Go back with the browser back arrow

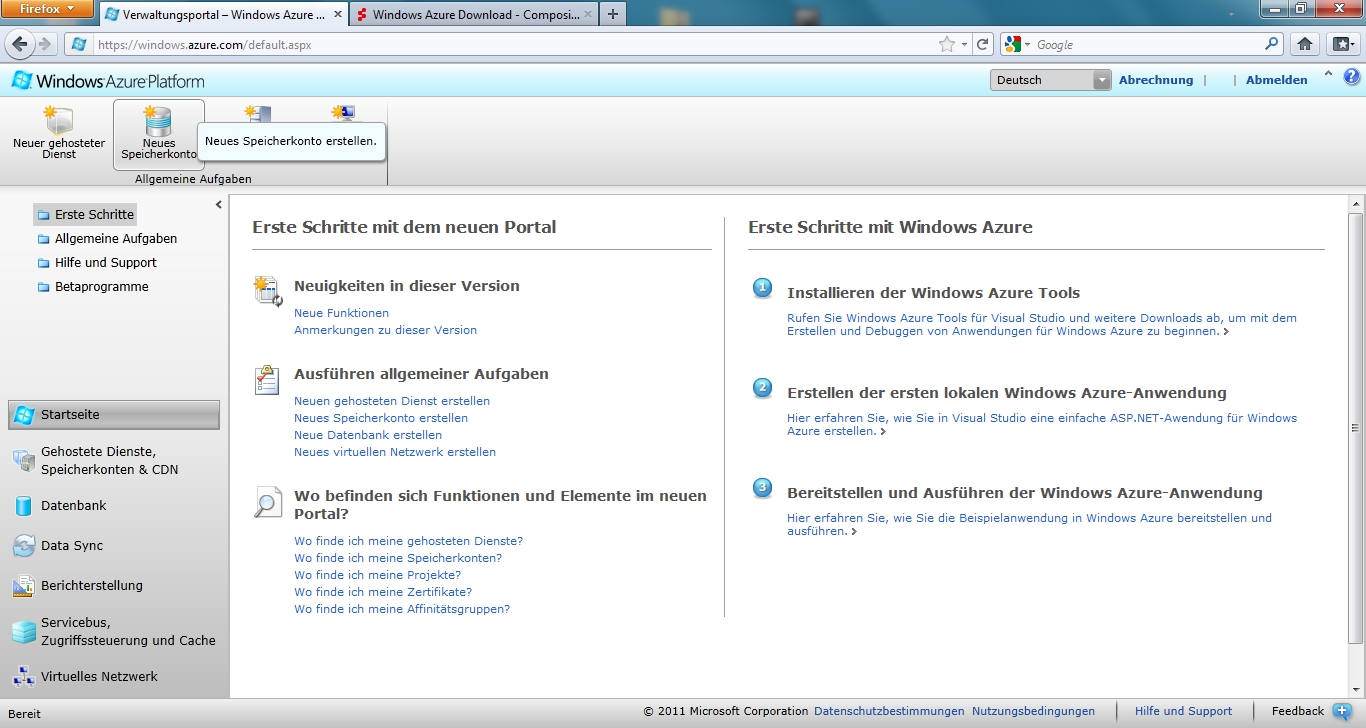pyautogui.click(x=19, y=44)
